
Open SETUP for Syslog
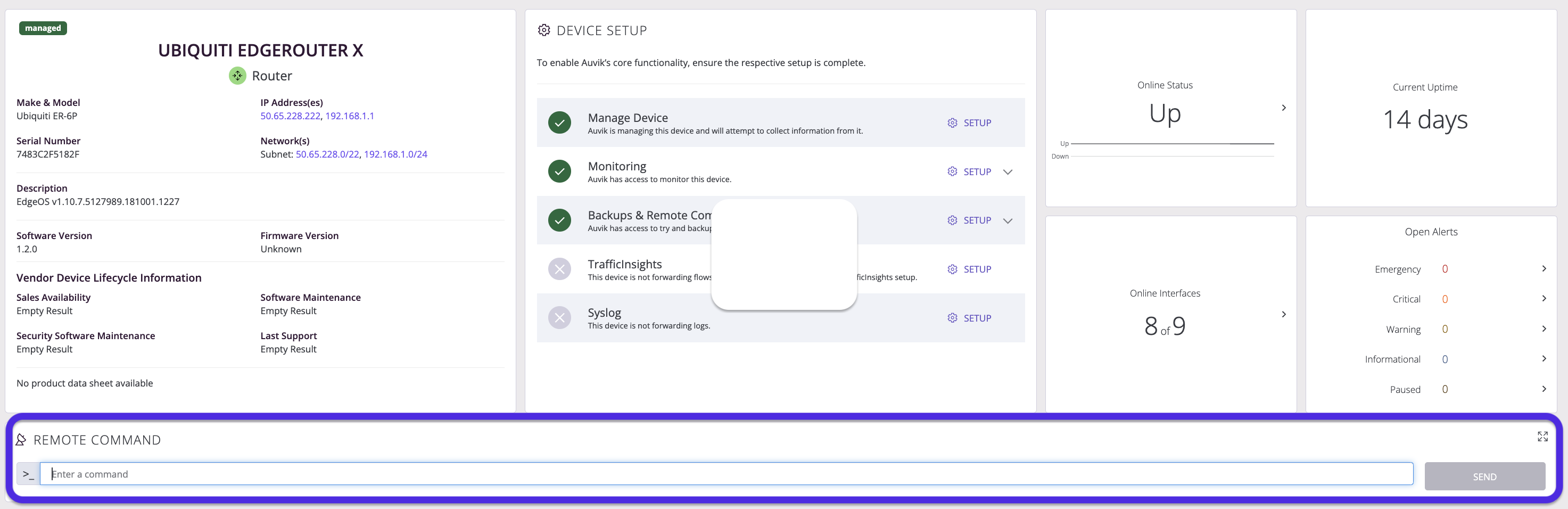pyautogui.click(x=969, y=318)
